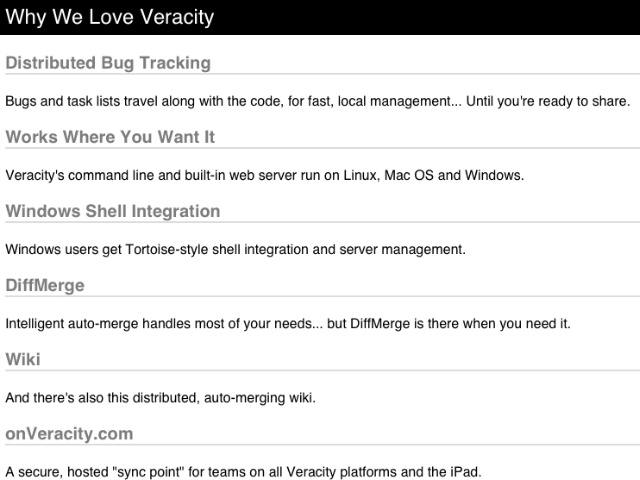
Task: Click the sentence about Veracity's command line
Action: [x=264, y=175]
